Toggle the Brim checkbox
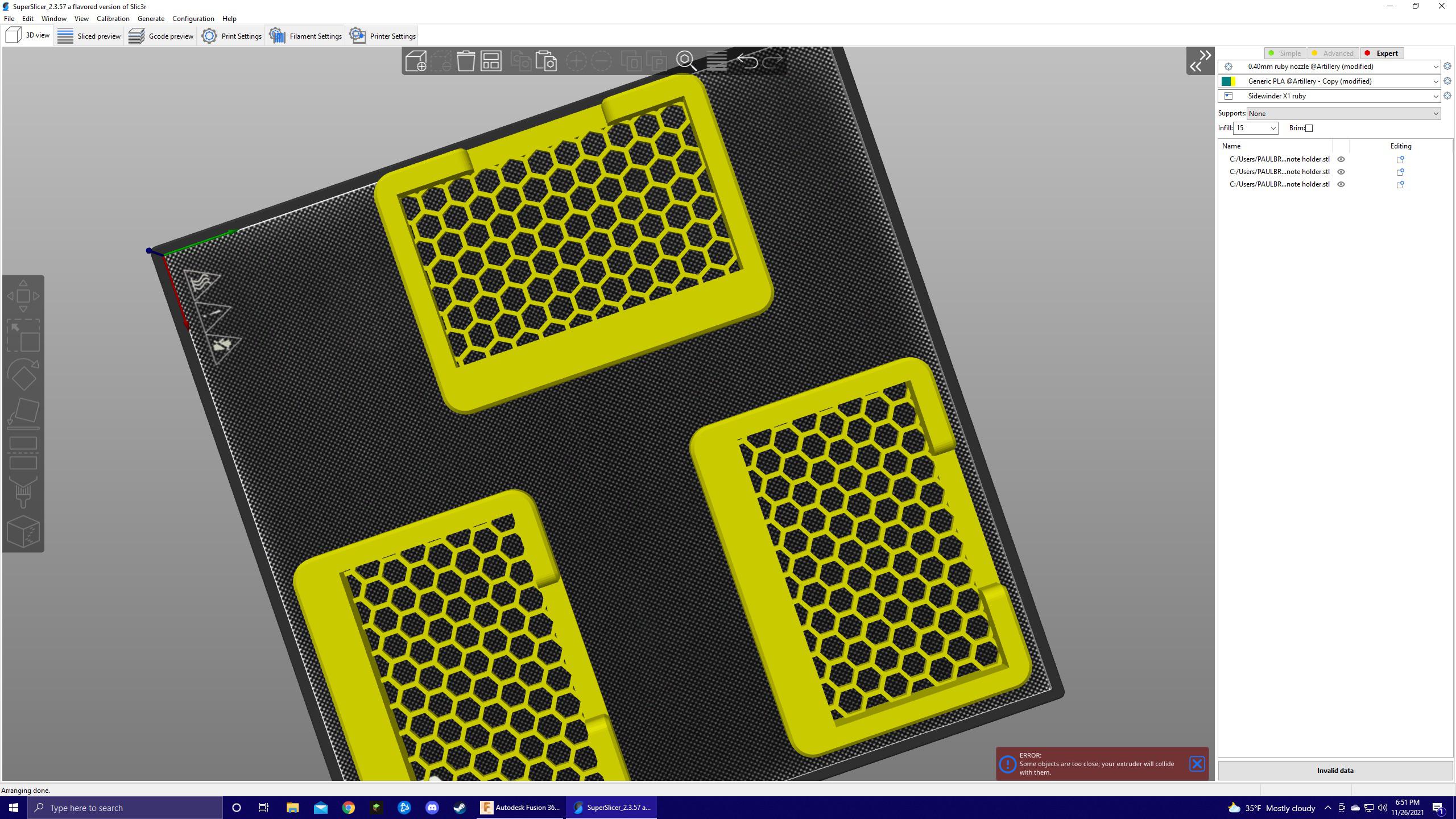The width and height of the screenshot is (1456, 819). [x=1309, y=128]
